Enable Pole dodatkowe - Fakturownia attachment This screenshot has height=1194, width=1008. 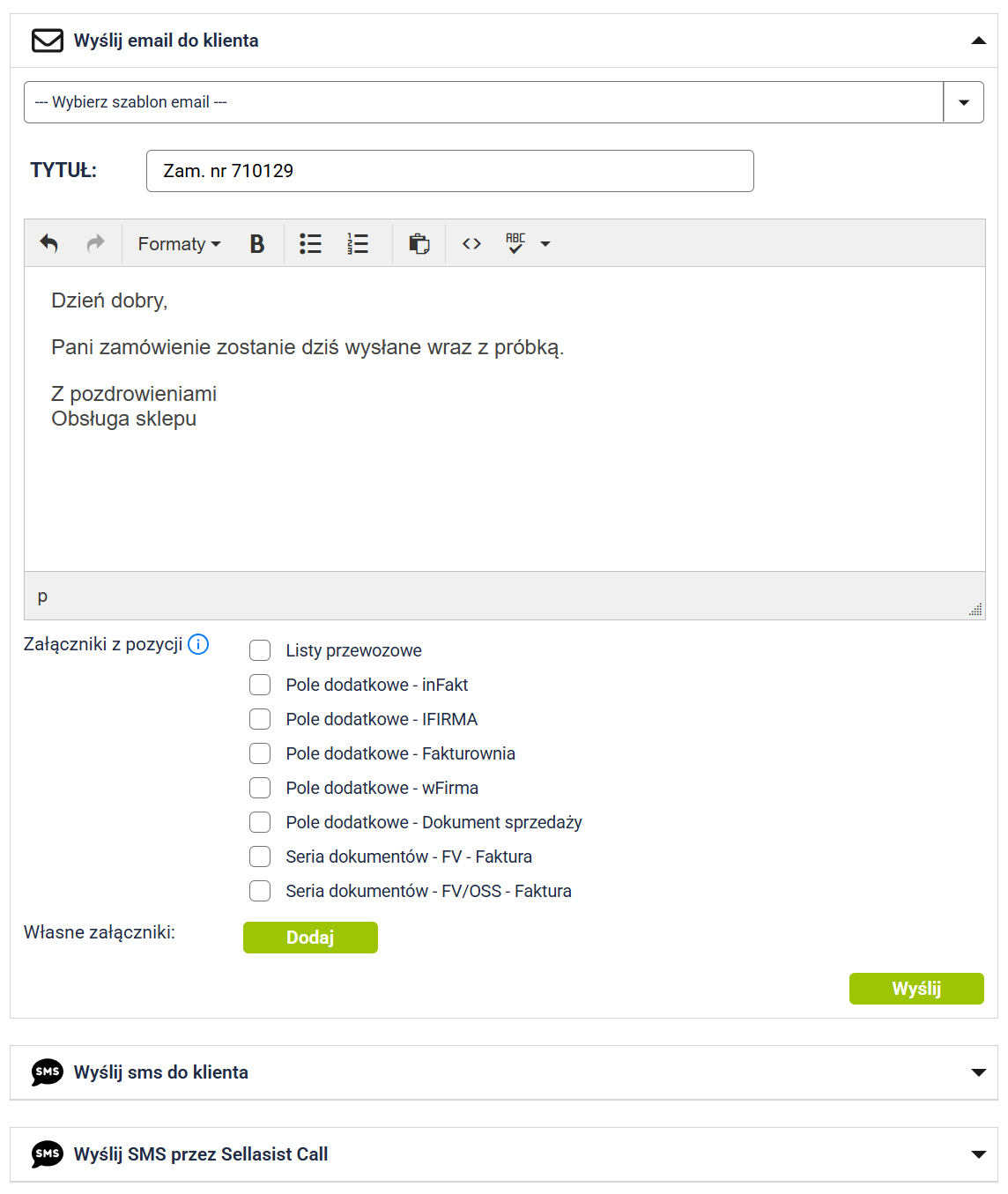click(x=260, y=753)
